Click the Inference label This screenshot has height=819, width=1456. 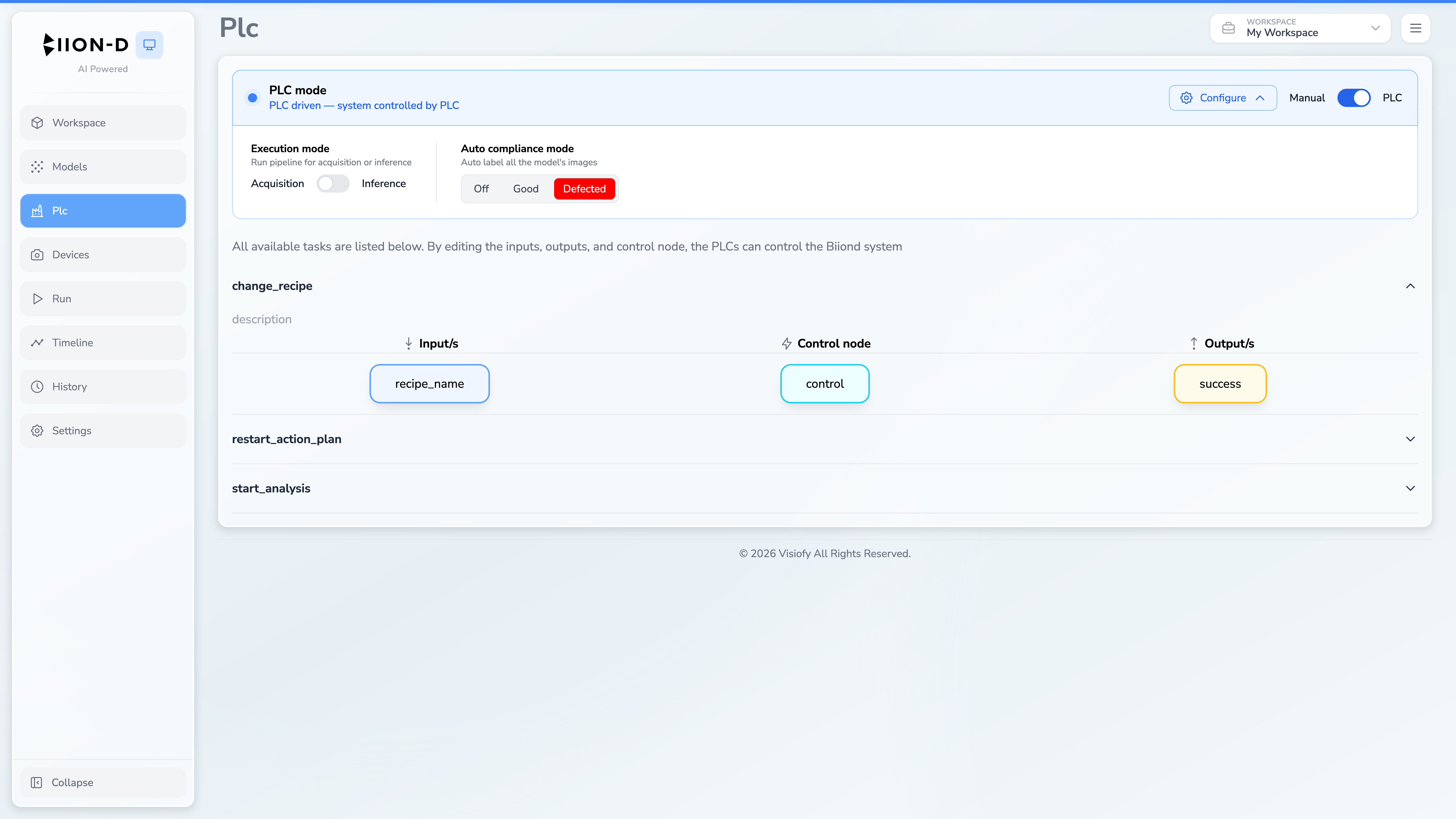coord(384,184)
